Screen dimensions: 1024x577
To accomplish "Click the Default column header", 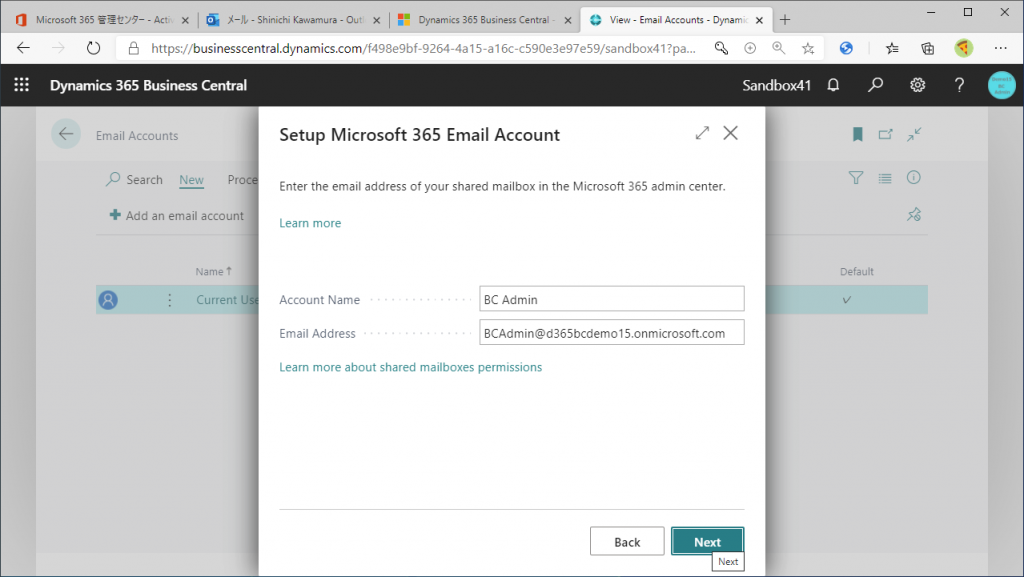I will pos(856,271).
